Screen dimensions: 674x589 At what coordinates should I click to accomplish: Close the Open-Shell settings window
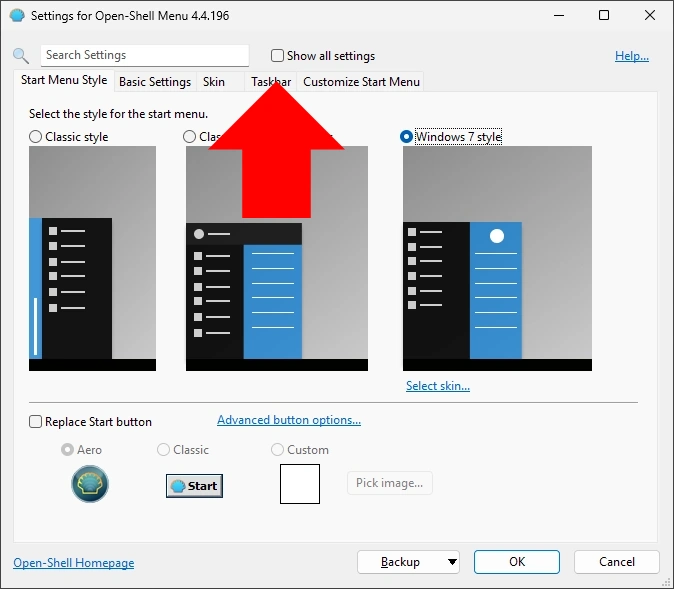(x=650, y=15)
